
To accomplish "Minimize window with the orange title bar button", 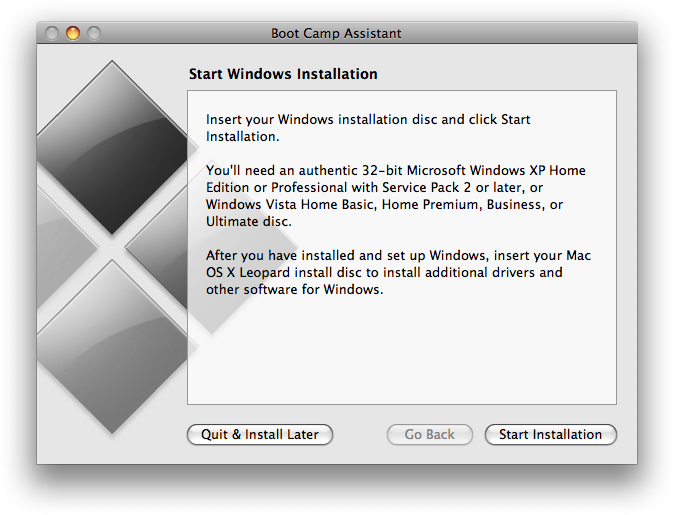I will click(x=73, y=33).
